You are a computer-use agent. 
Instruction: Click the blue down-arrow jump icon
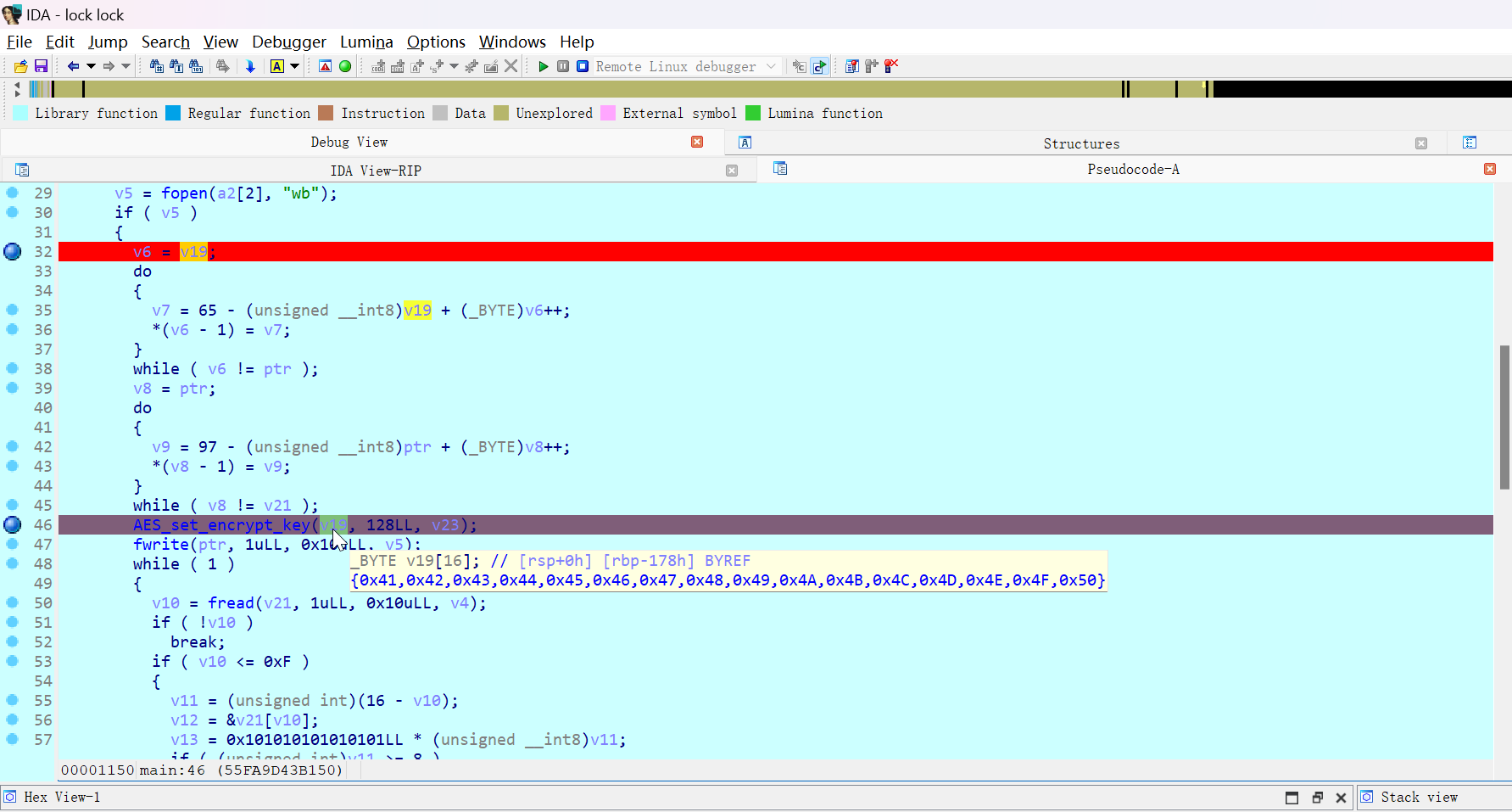[250, 66]
